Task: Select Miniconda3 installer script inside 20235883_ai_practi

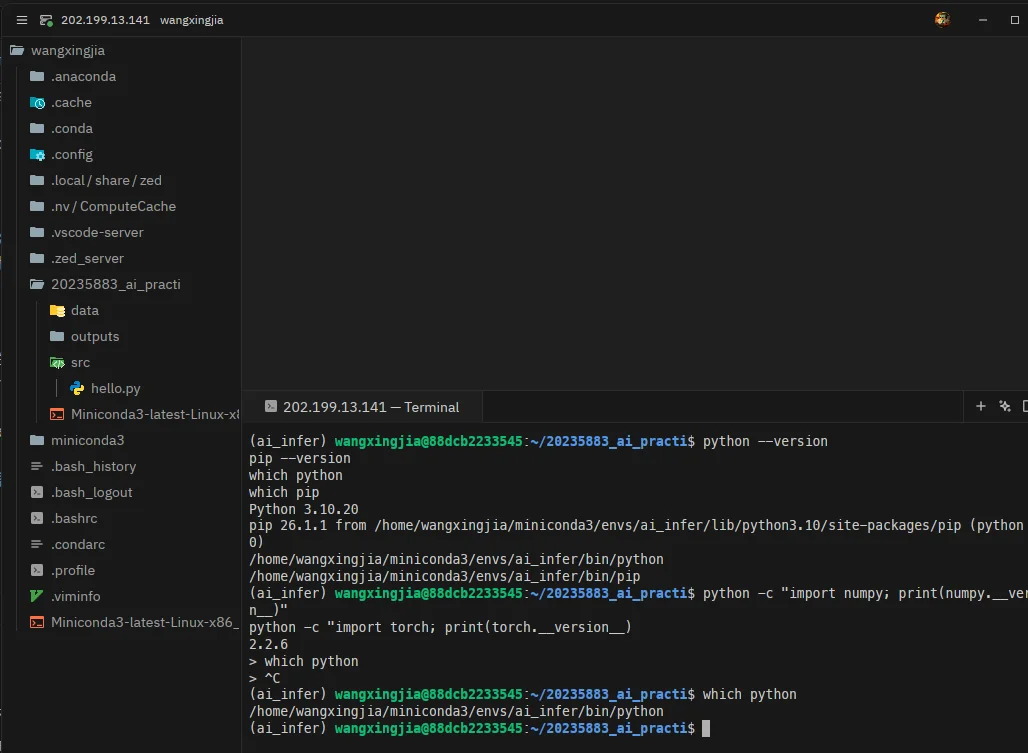Action: (x=155, y=414)
